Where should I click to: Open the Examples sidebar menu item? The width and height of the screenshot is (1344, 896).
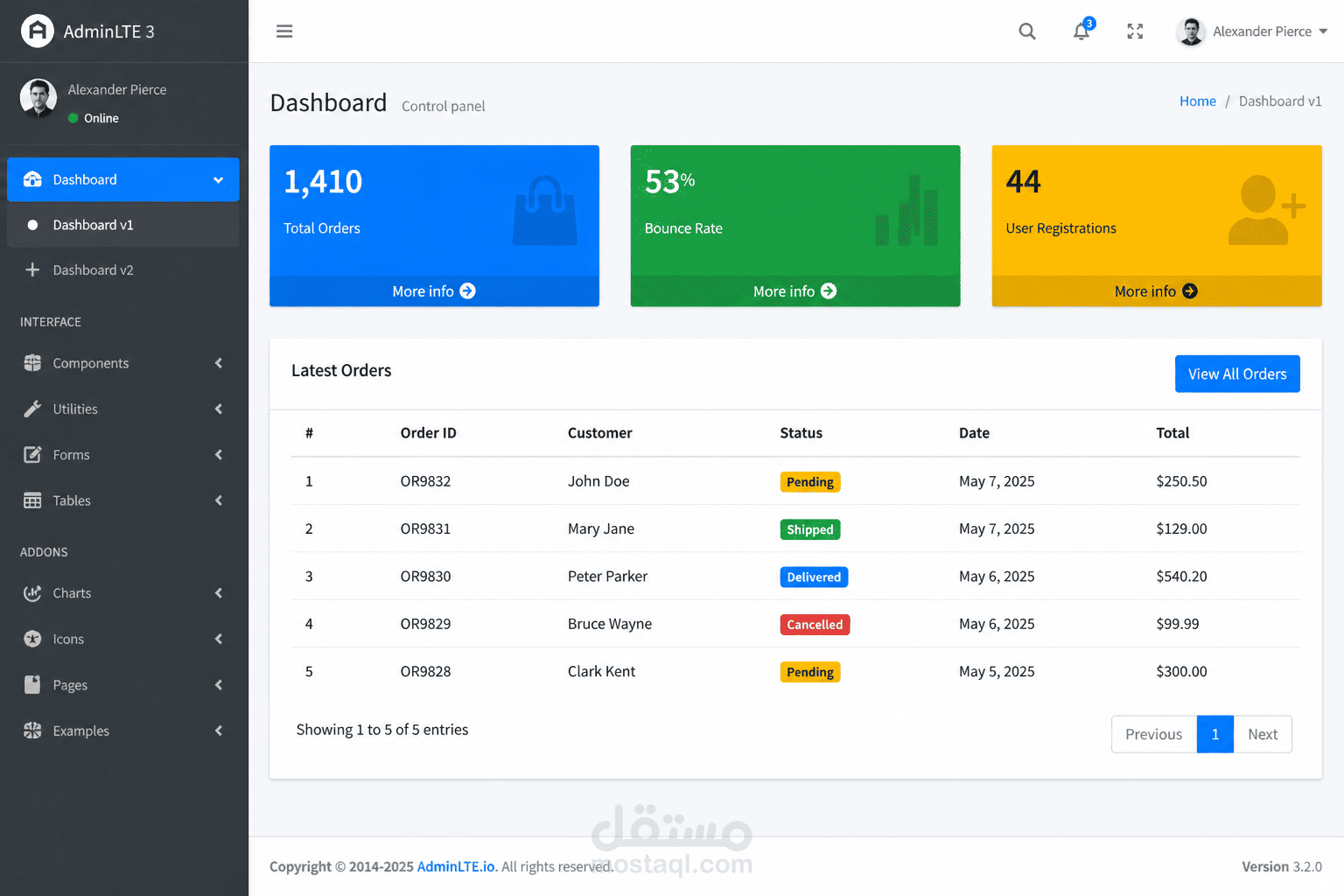(x=122, y=731)
